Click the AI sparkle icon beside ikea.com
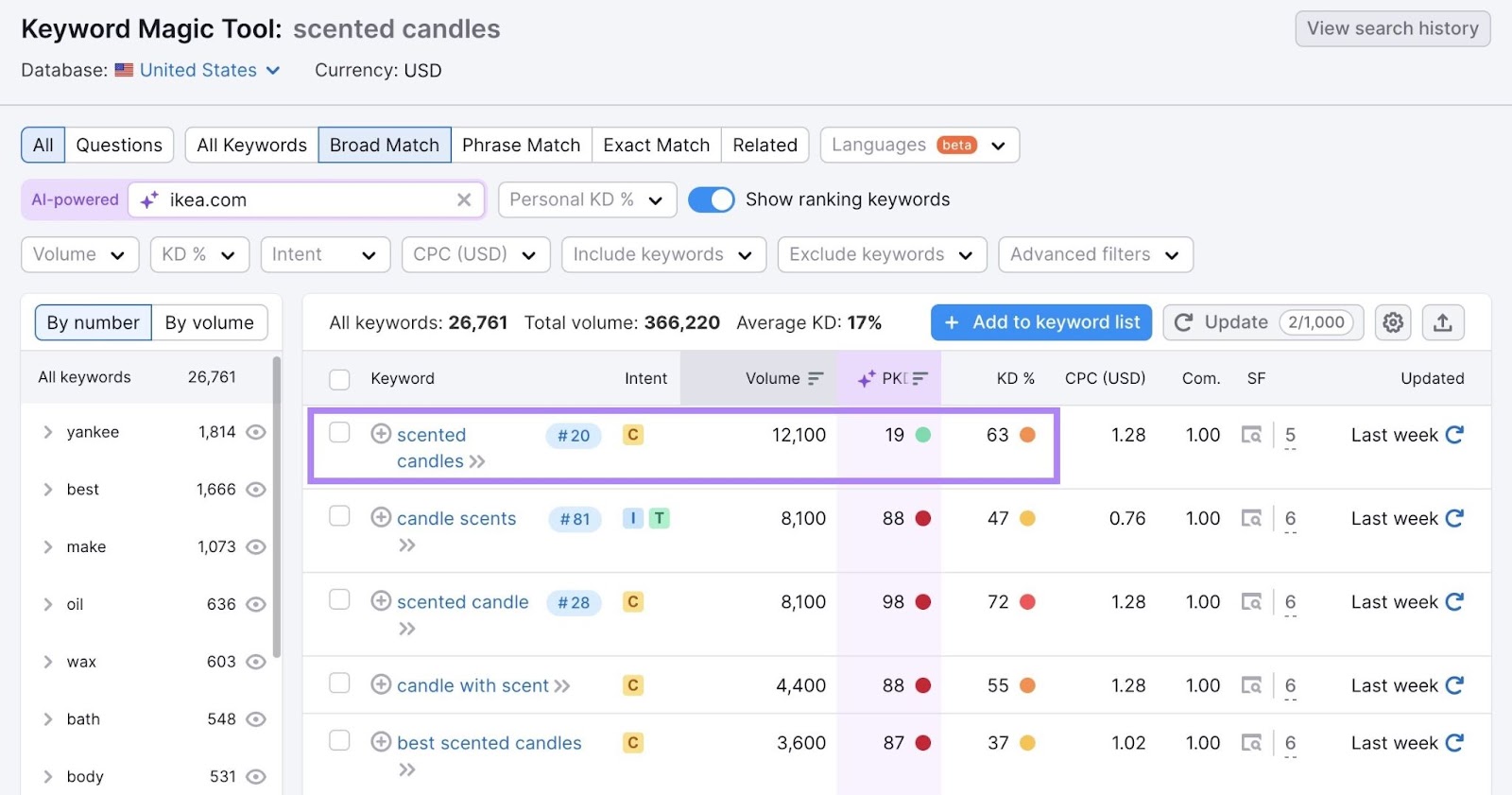Viewport: 1512px width, 795px height. pos(149,199)
